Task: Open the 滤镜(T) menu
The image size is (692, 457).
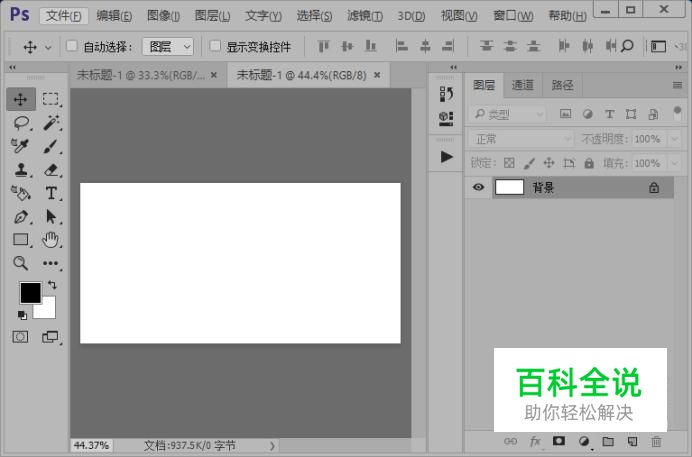Action: pyautogui.click(x=365, y=16)
